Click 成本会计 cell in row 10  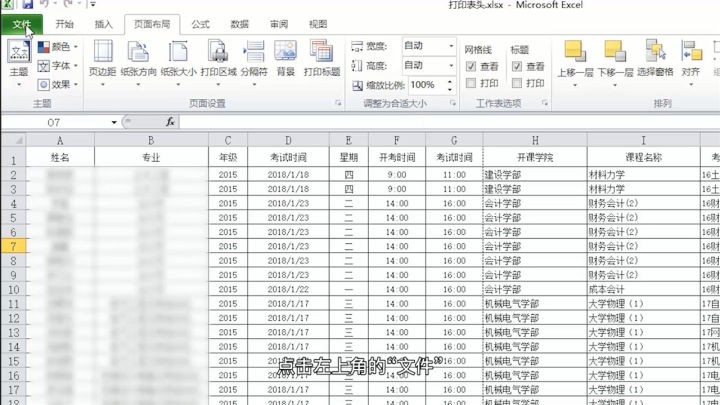[643, 289]
